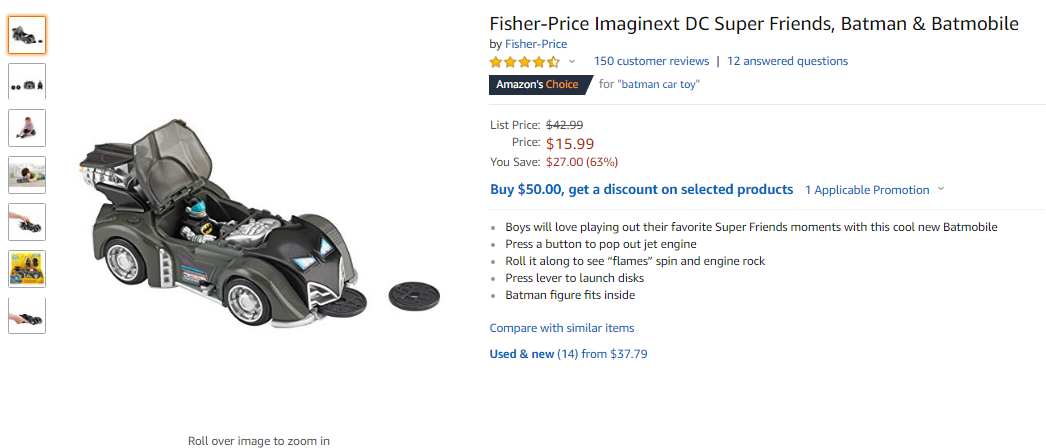Click the star rating icons
The height and width of the screenshot is (448, 1046).
524,62
